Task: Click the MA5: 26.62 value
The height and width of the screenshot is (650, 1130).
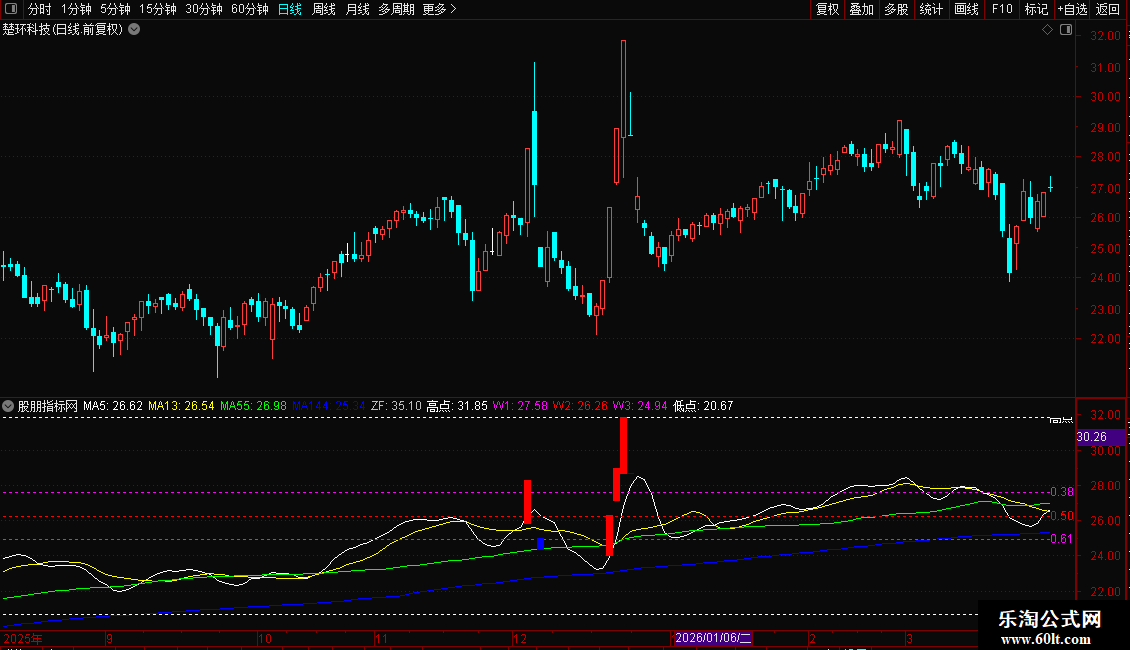Action: 113,406
